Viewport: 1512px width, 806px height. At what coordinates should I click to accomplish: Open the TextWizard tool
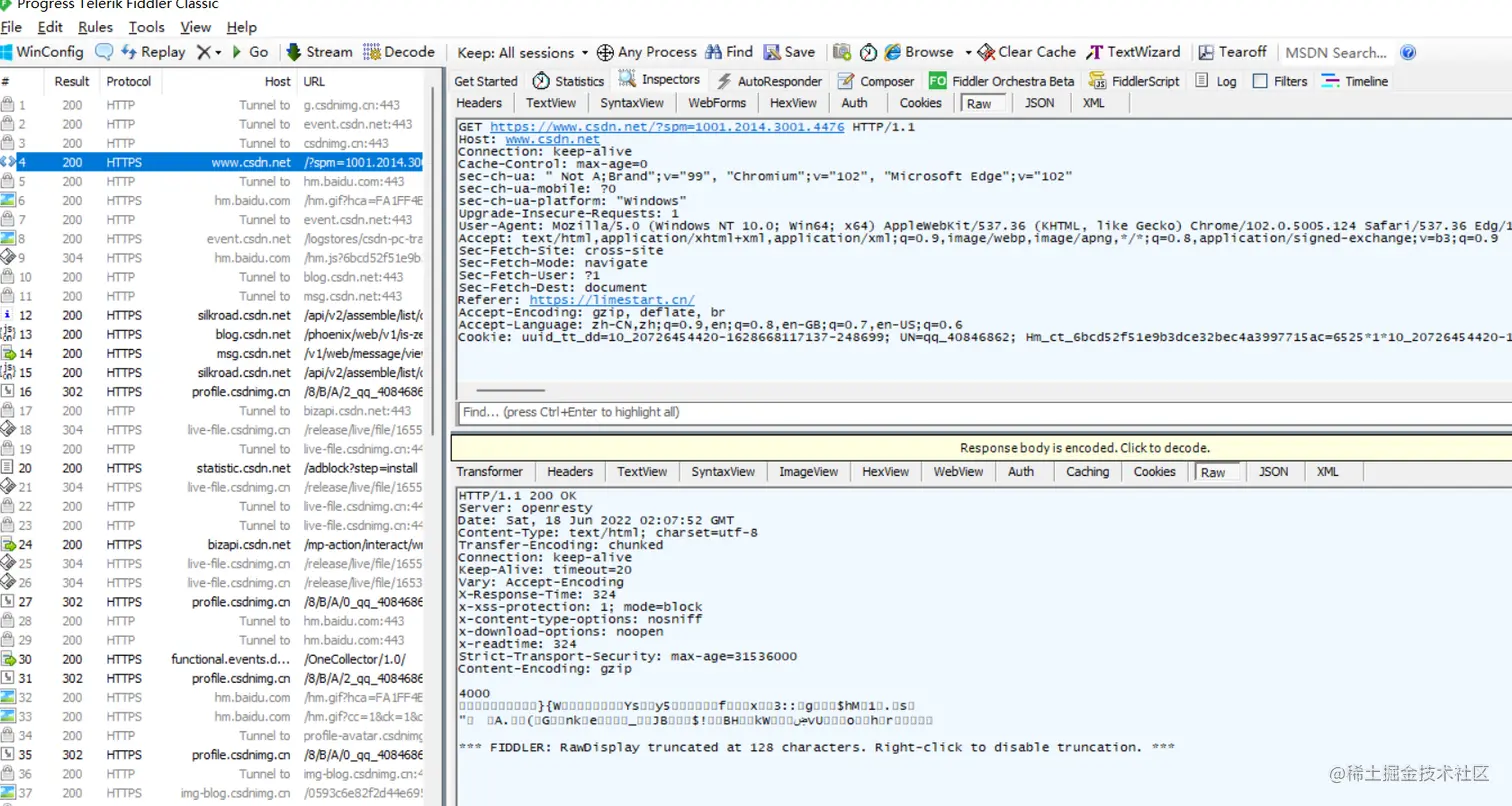coord(1134,52)
